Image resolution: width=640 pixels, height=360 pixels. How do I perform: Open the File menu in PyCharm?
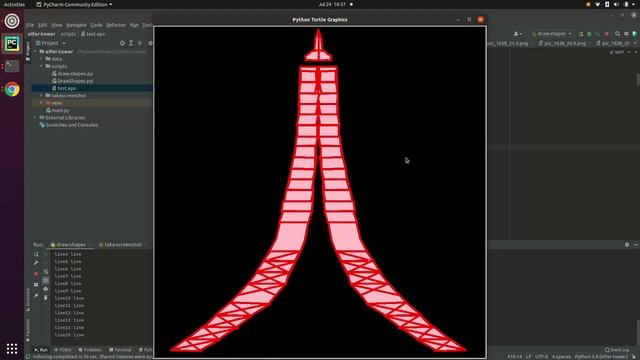[30, 25]
